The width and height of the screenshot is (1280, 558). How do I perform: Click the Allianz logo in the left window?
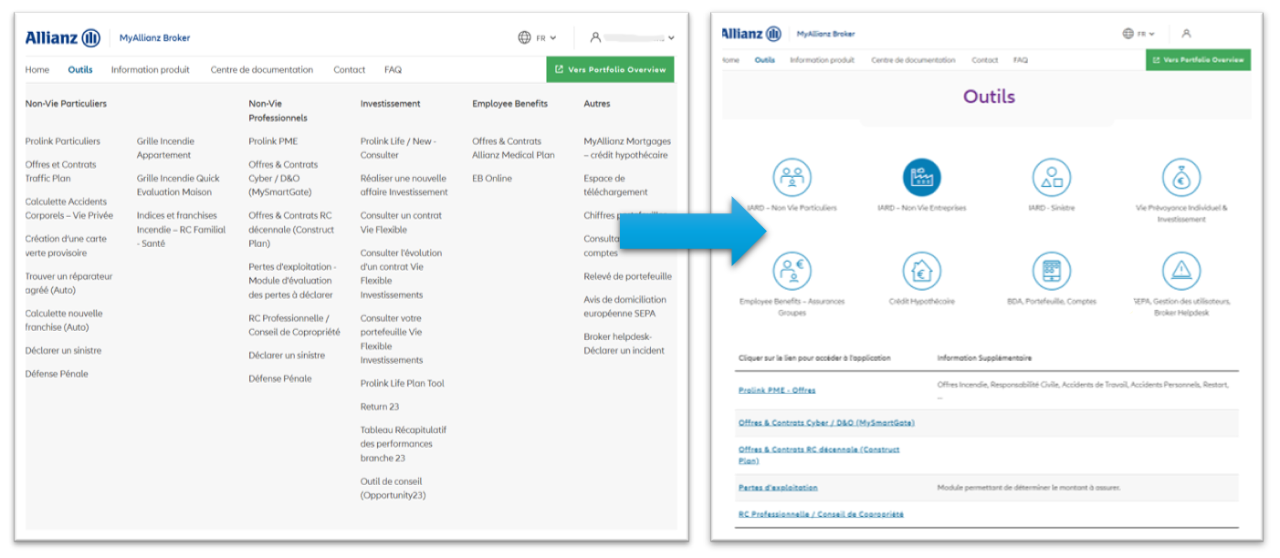click(x=63, y=38)
